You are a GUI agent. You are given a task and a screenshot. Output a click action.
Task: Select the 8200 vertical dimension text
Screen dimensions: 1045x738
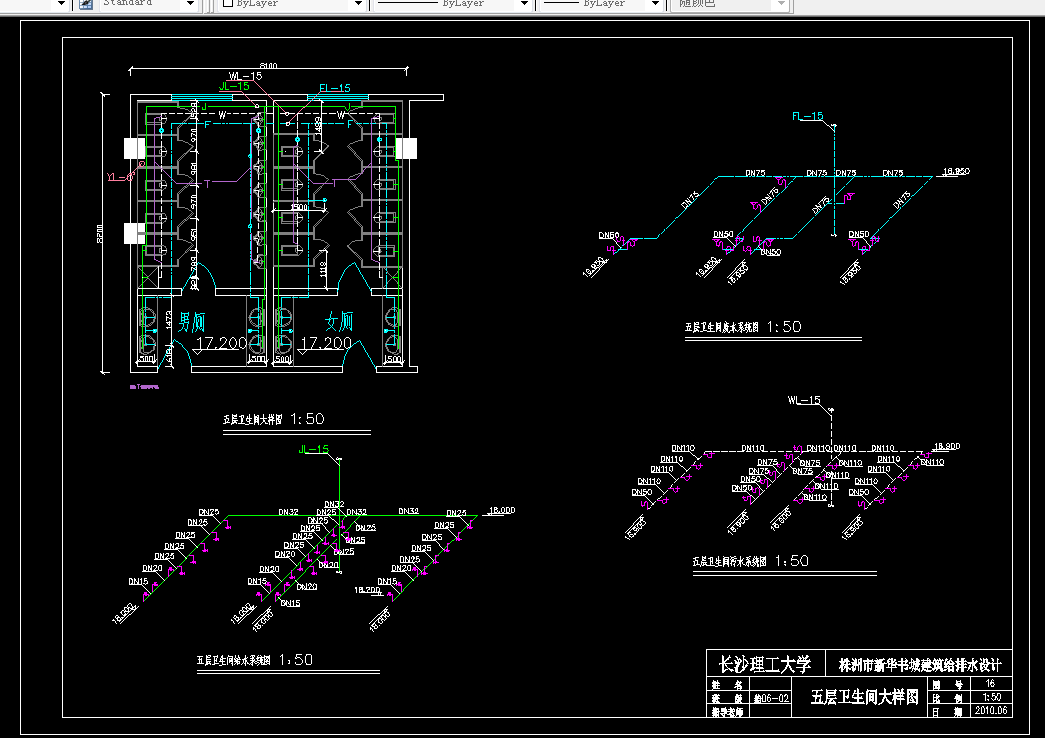100,233
